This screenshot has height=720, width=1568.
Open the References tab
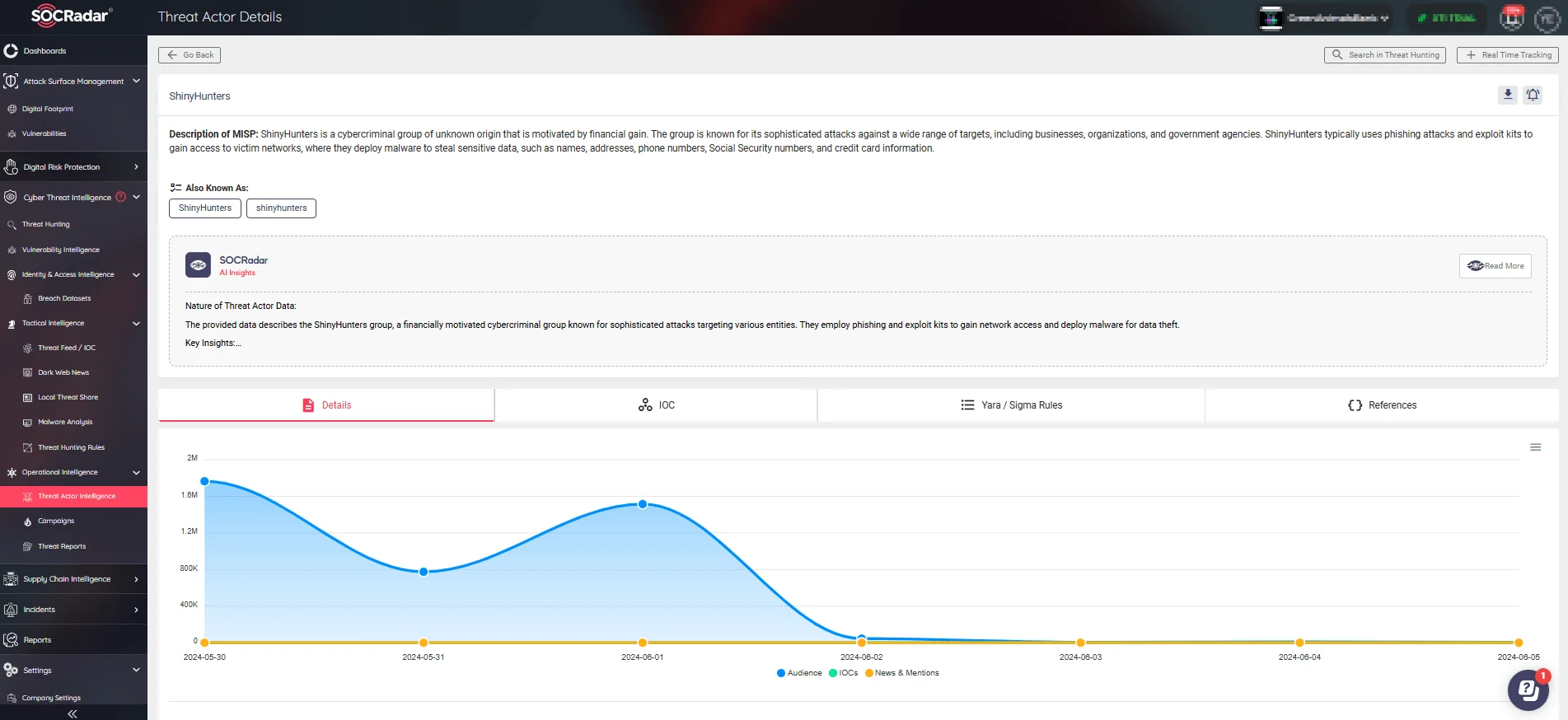pos(1382,405)
